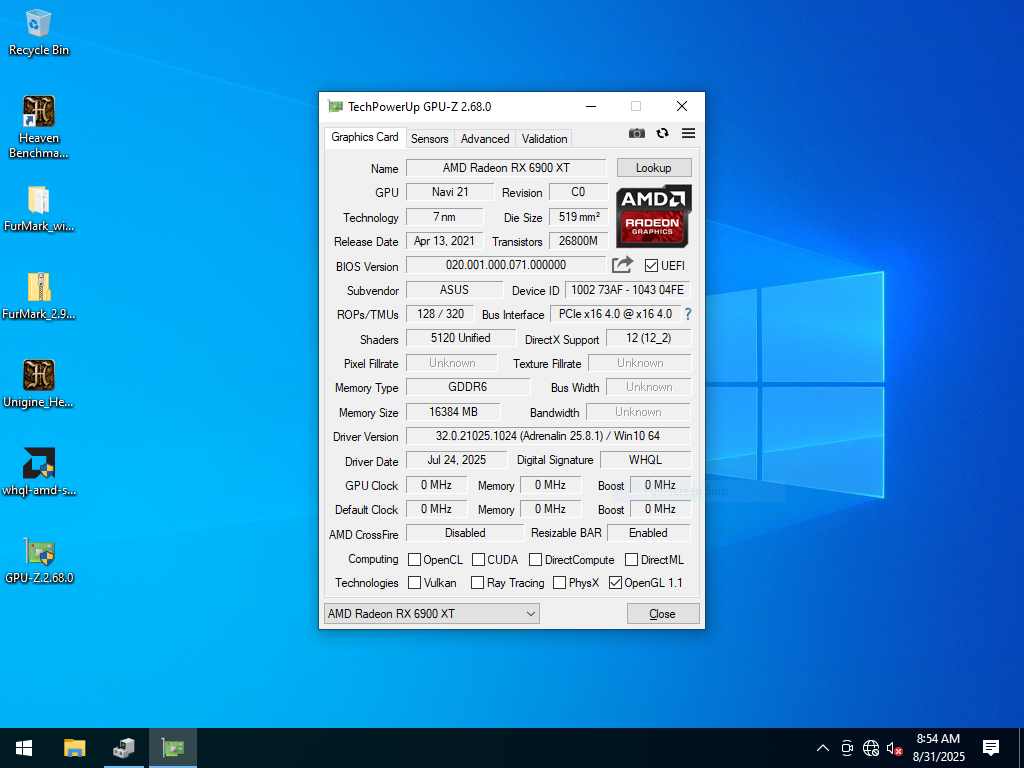Click the Shaders 5120 Unified field
The width and height of the screenshot is (1024, 768).
click(460, 338)
